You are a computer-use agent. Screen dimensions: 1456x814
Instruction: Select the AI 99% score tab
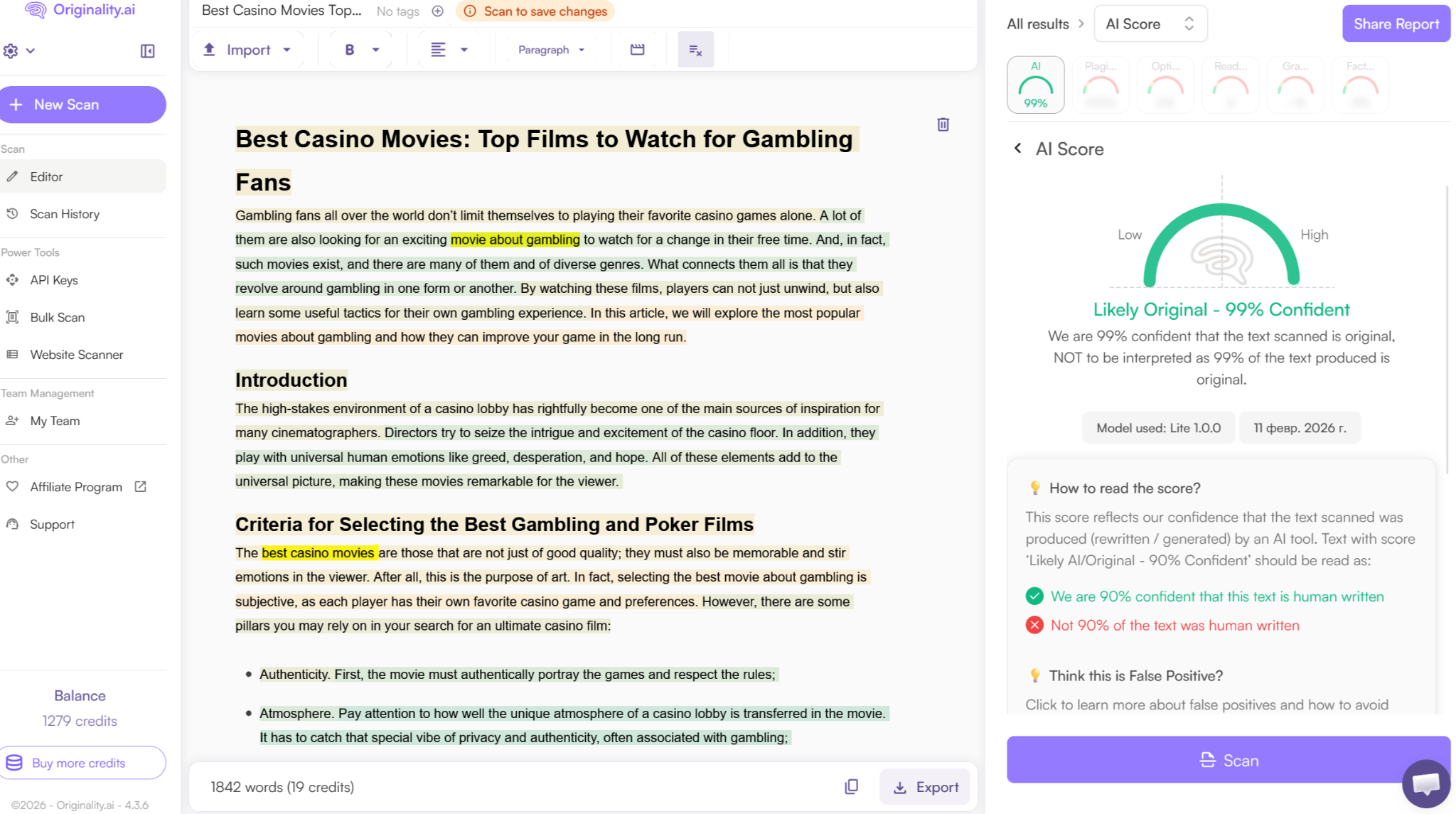(x=1035, y=85)
